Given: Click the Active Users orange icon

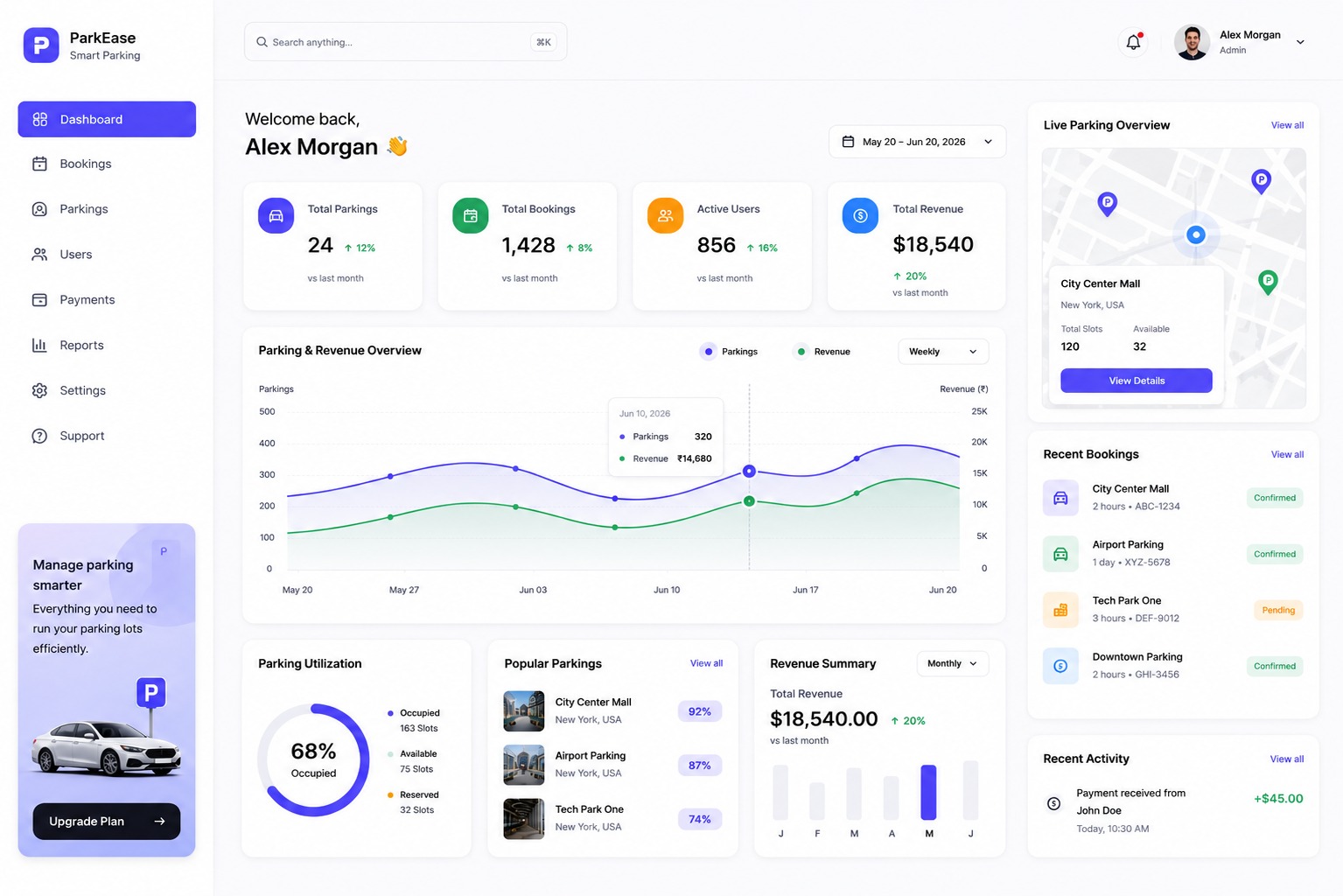Looking at the screenshot, I should 665,215.
